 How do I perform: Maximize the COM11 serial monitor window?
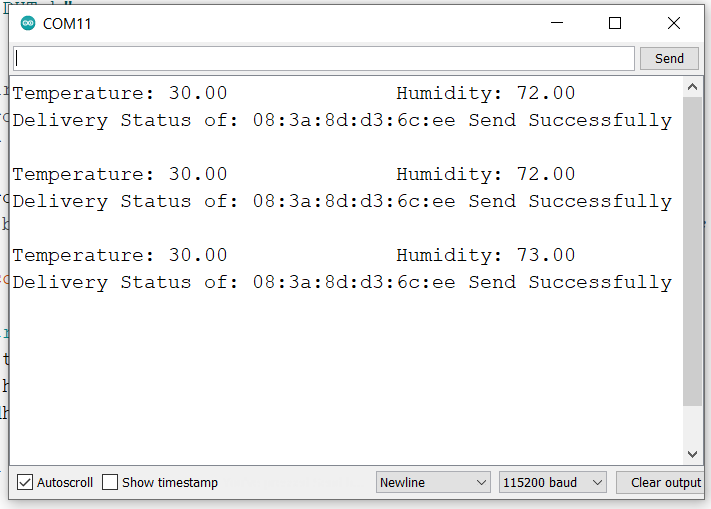[615, 23]
